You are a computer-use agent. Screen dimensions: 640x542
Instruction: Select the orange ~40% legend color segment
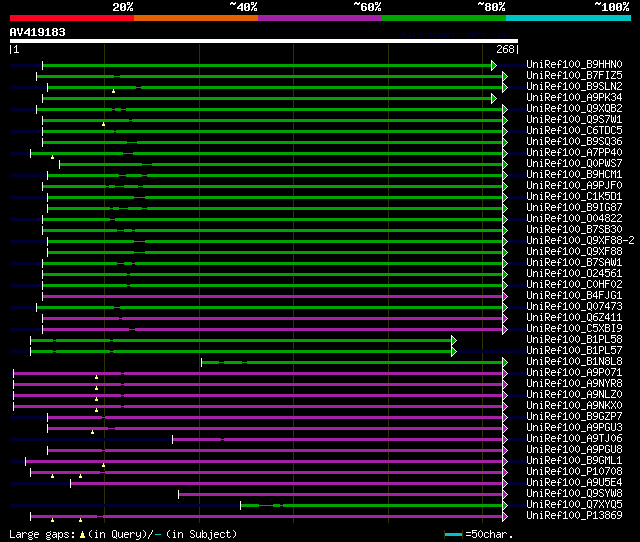pyautogui.click(x=195, y=18)
